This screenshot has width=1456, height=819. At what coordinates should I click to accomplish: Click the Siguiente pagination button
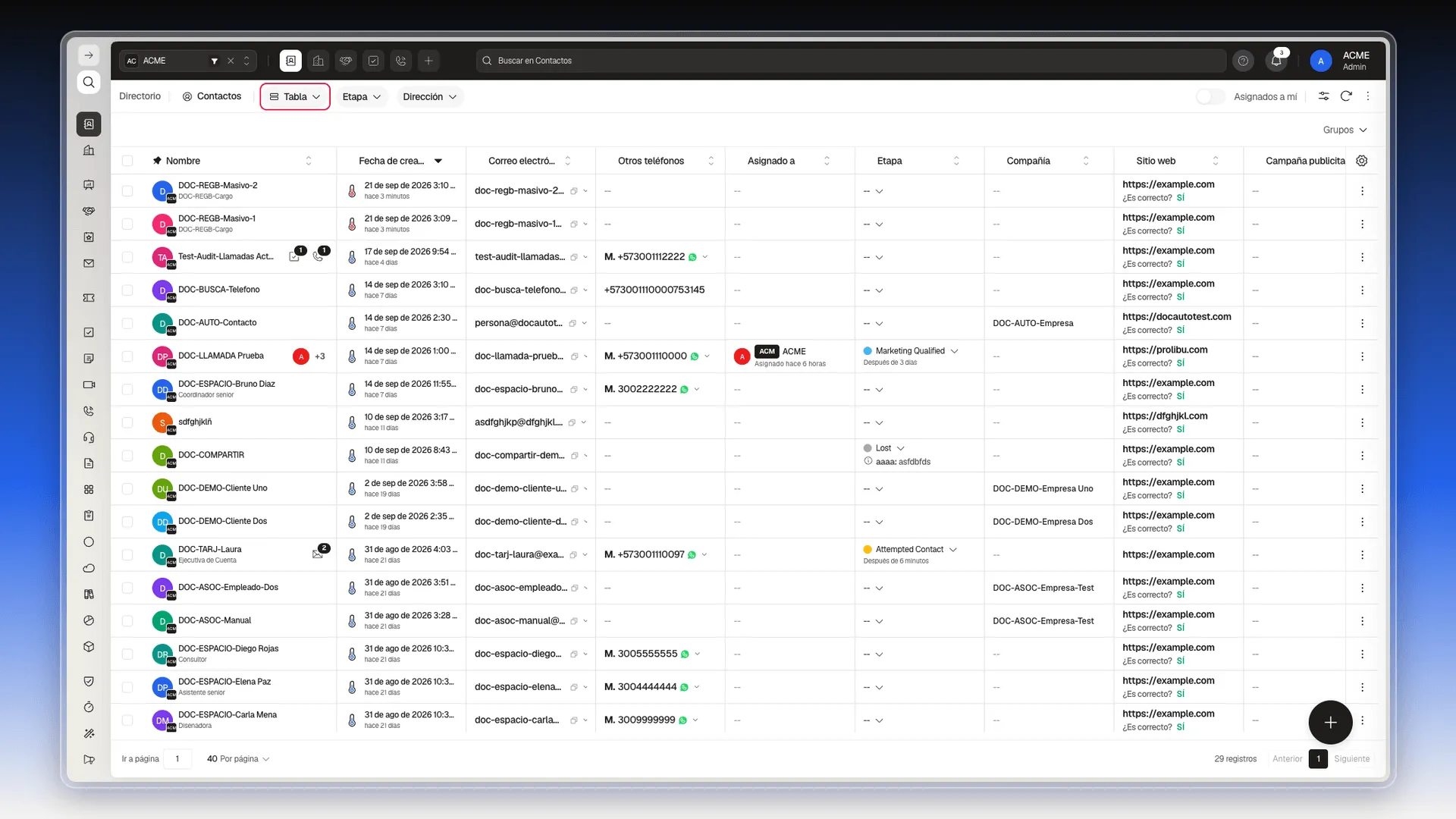pos(1351,758)
